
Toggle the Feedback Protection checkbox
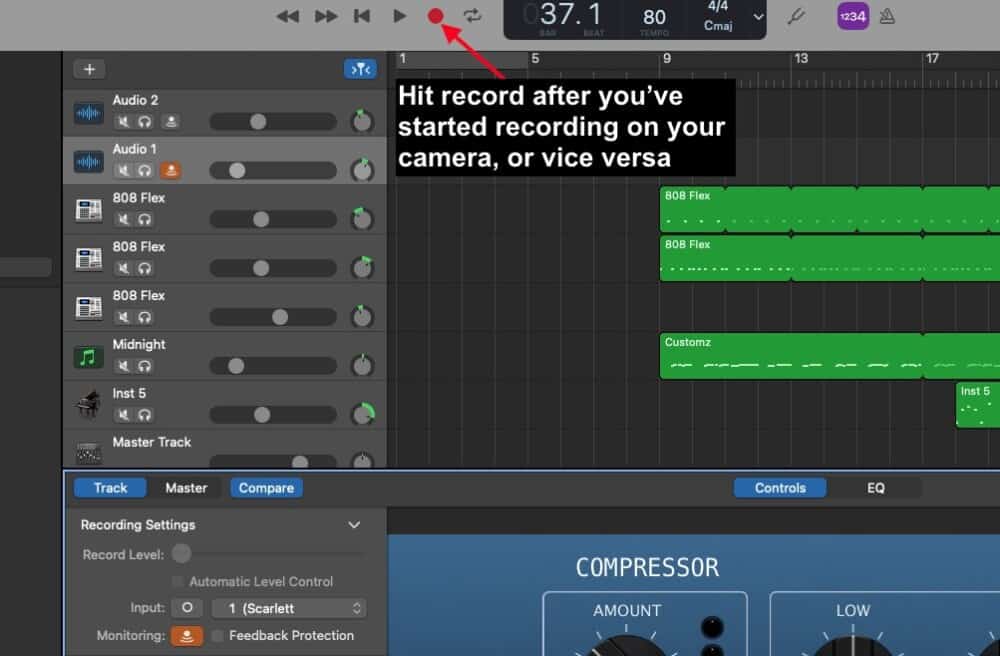point(217,636)
